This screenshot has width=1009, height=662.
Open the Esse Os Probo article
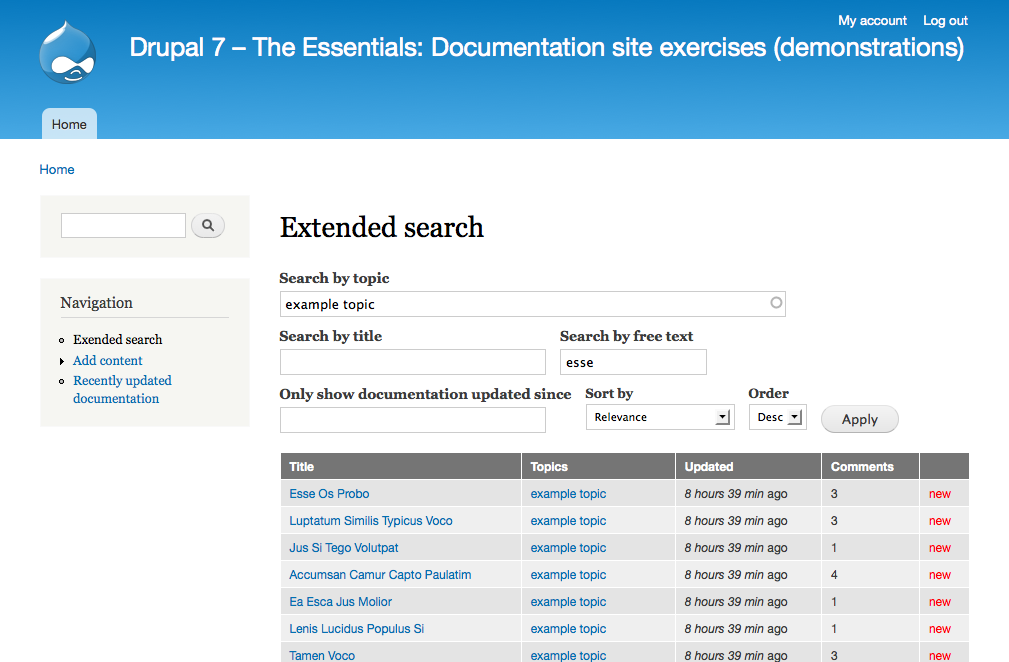click(329, 493)
